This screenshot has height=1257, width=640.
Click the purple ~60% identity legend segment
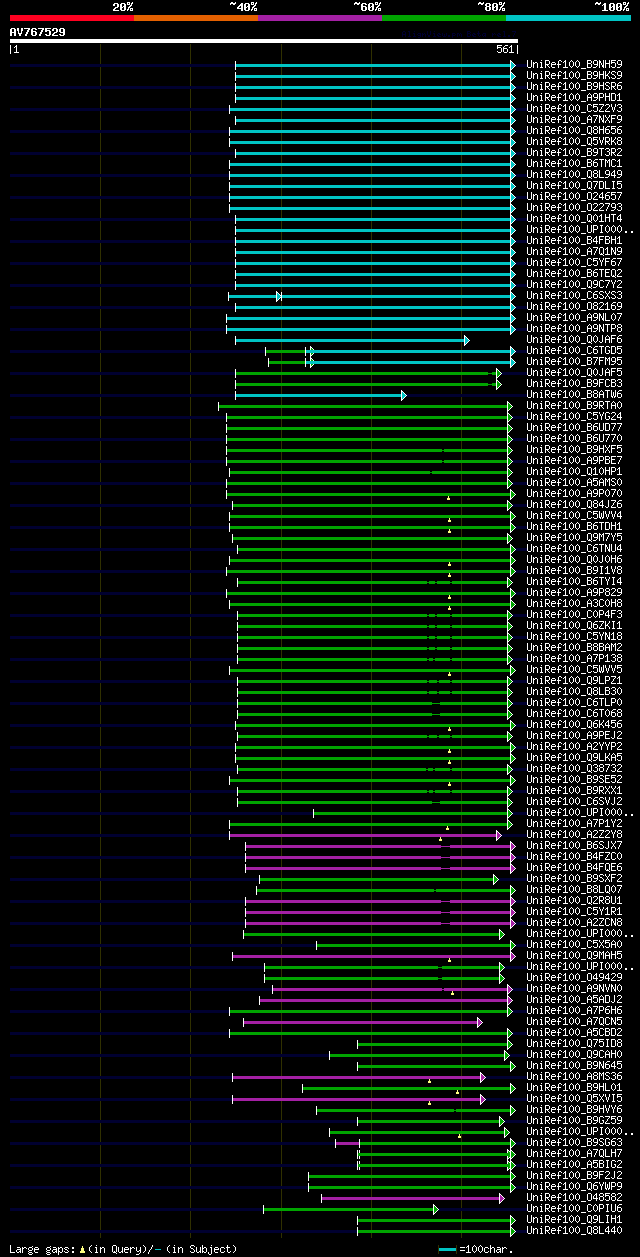tap(320, 17)
